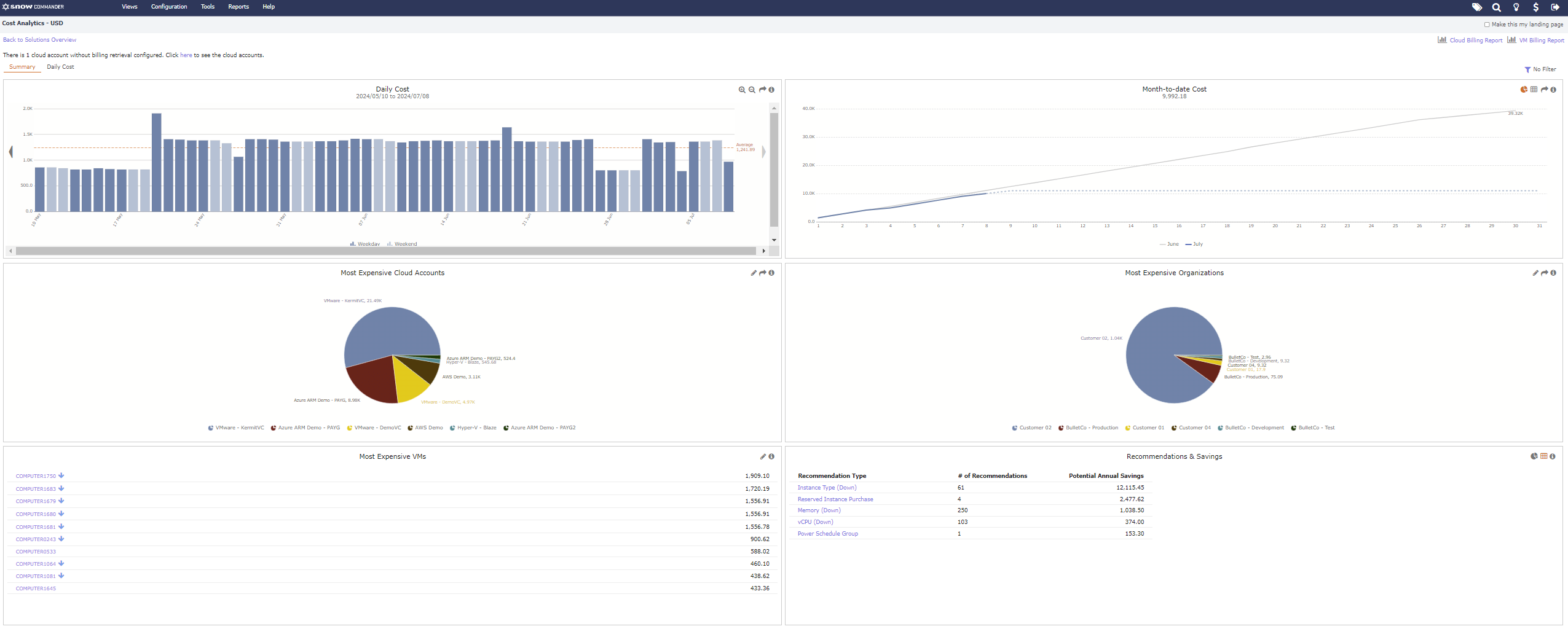Open the No Filter dropdown

point(1540,69)
